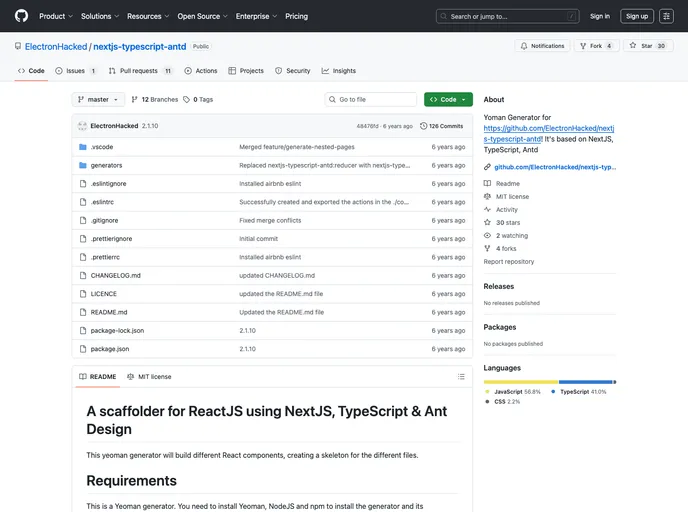Star the repository
688x512 pixels.
[x=648, y=46]
